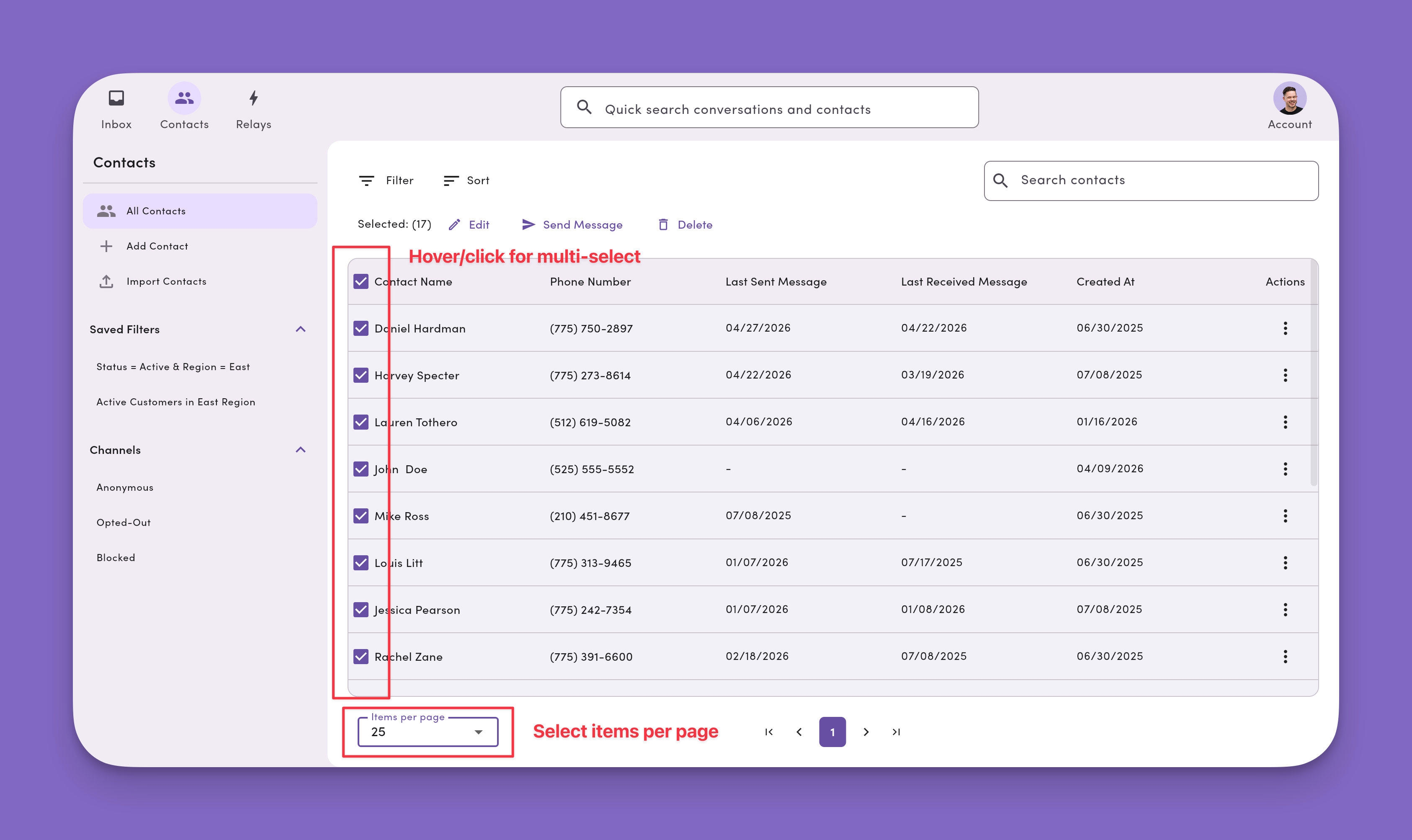Open Relays lightning bolt icon
This screenshot has width=1412, height=840.
click(253, 98)
